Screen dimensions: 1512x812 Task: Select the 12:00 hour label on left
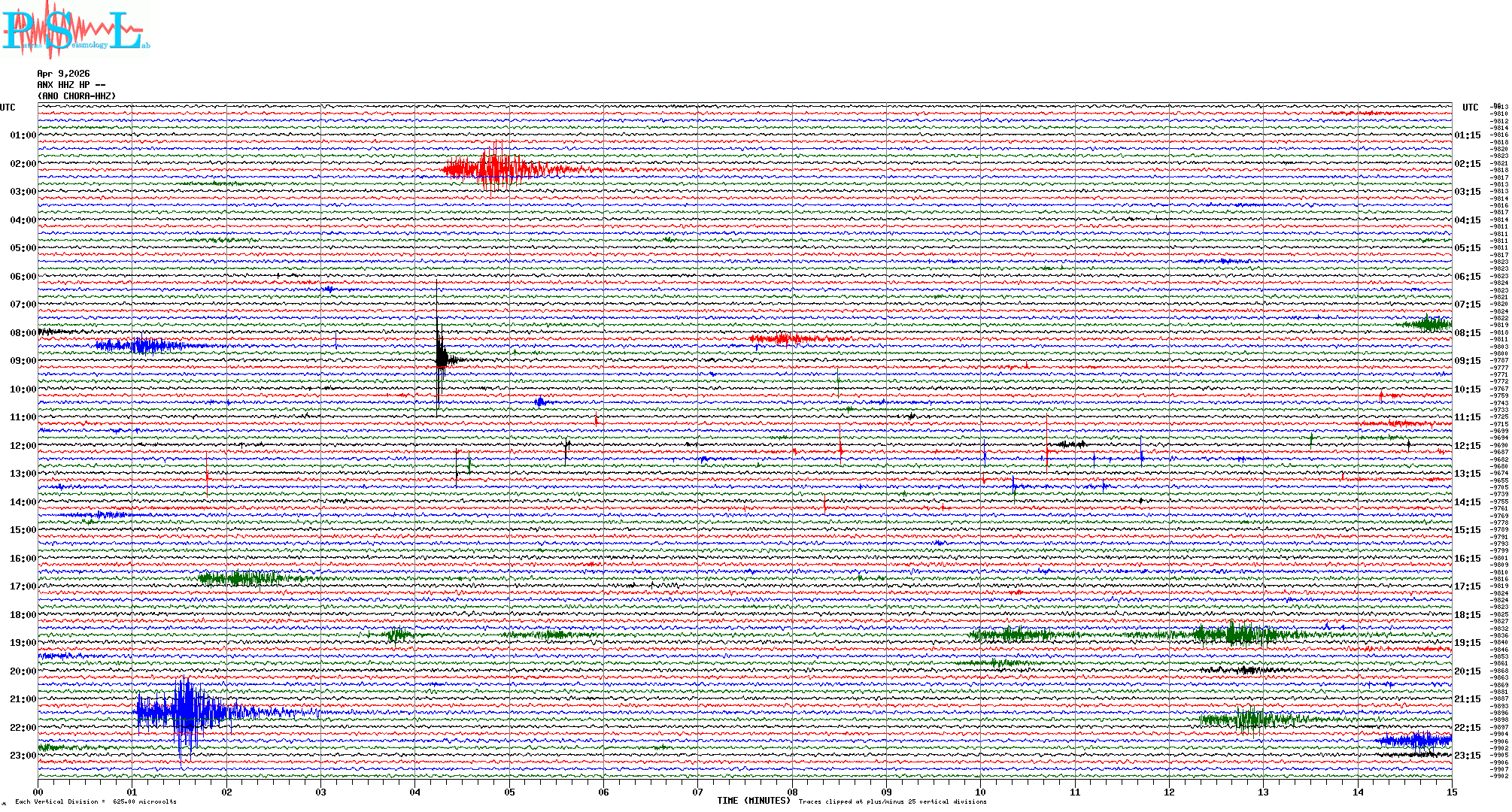pos(23,446)
